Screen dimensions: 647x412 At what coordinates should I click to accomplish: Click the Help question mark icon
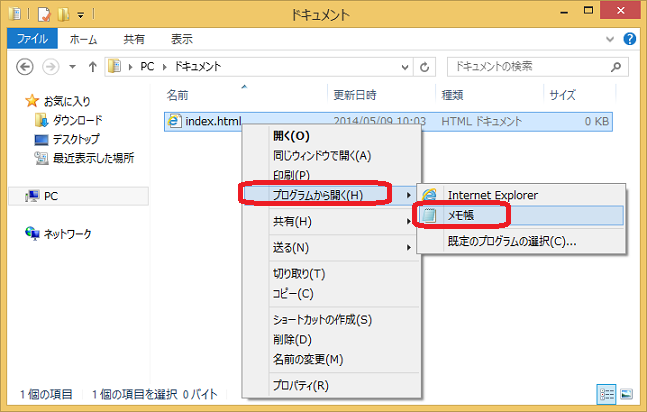click(x=629, y=40)
